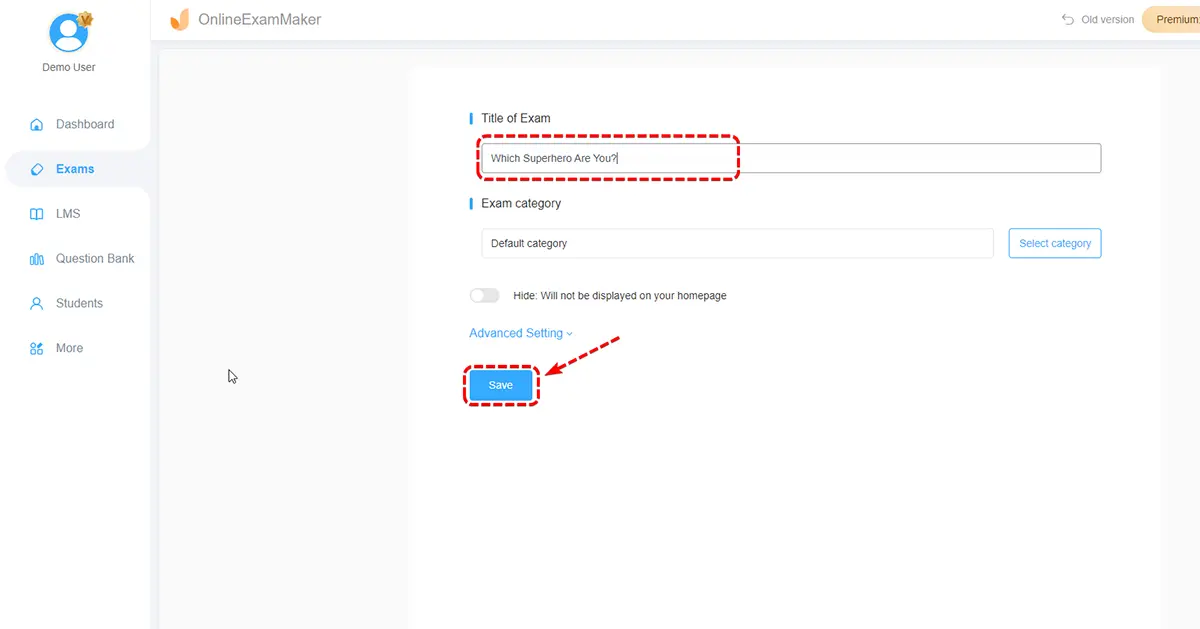Click the Select category button

tap(1054, 243)
